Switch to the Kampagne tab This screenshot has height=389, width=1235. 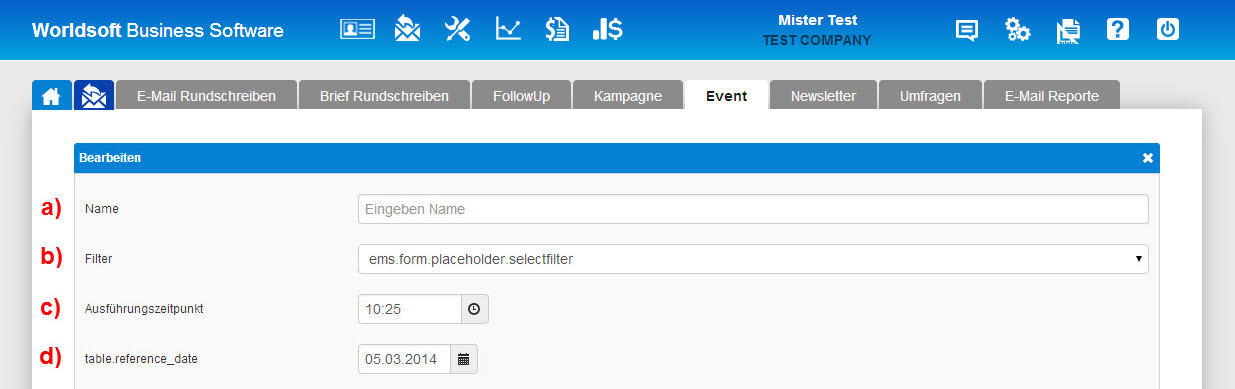[627, 96]
